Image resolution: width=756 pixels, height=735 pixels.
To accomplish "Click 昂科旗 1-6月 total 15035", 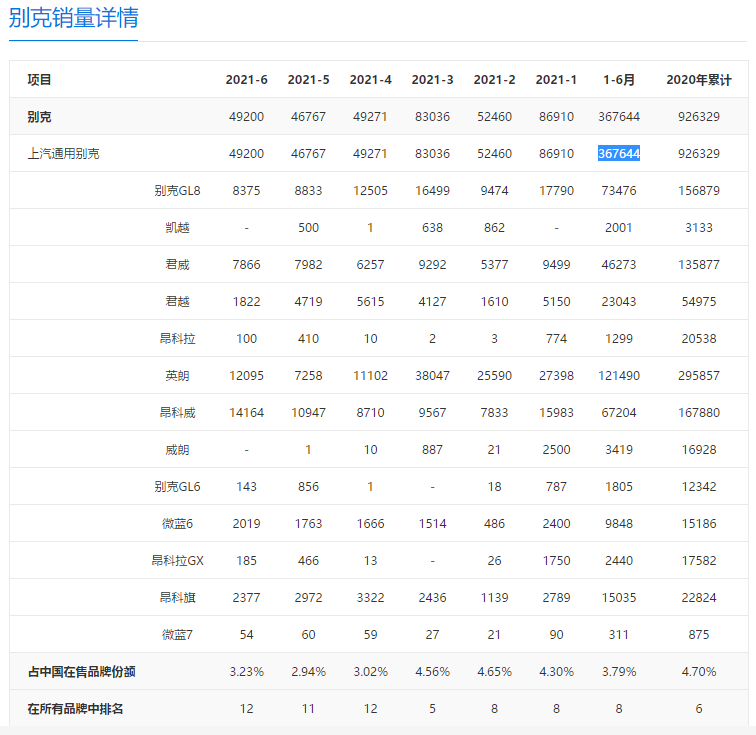I will click(619, 598).
